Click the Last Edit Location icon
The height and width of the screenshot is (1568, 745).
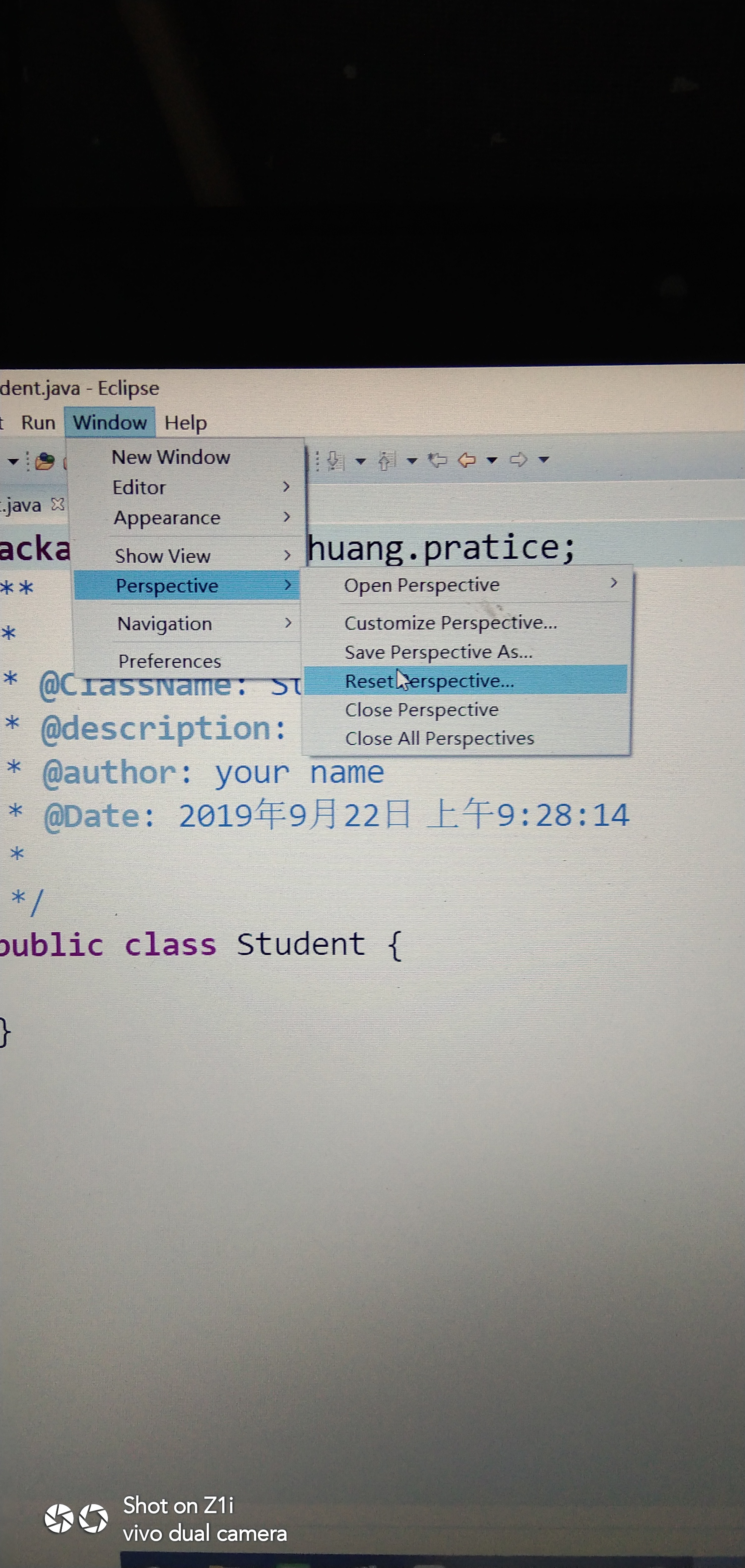tap(437, 460)
